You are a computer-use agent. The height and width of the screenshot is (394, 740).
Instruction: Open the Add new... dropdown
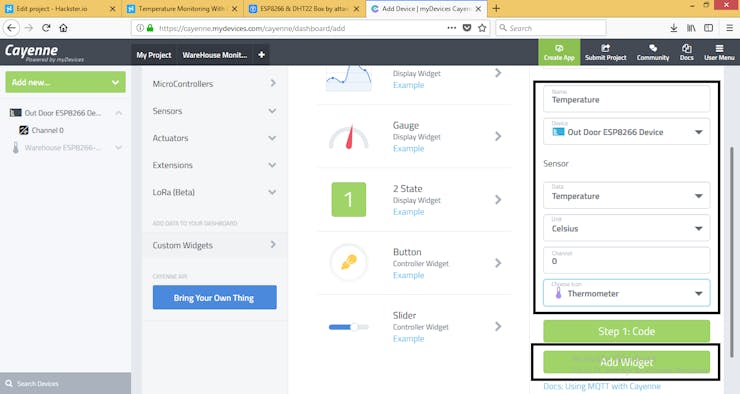66,82
